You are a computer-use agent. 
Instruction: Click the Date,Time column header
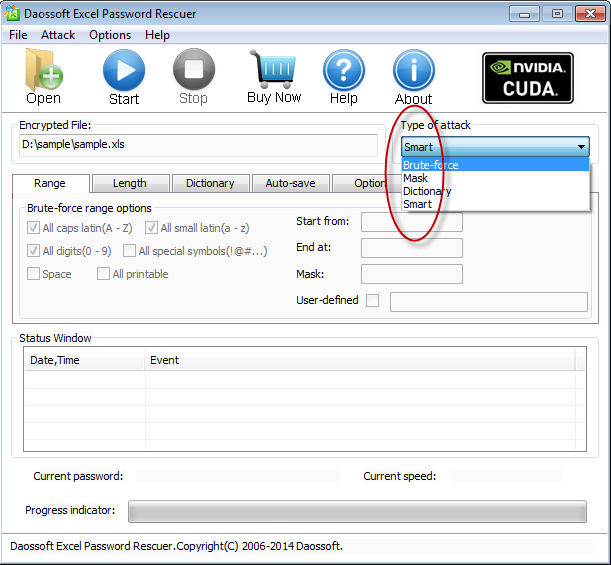point(85,360)
